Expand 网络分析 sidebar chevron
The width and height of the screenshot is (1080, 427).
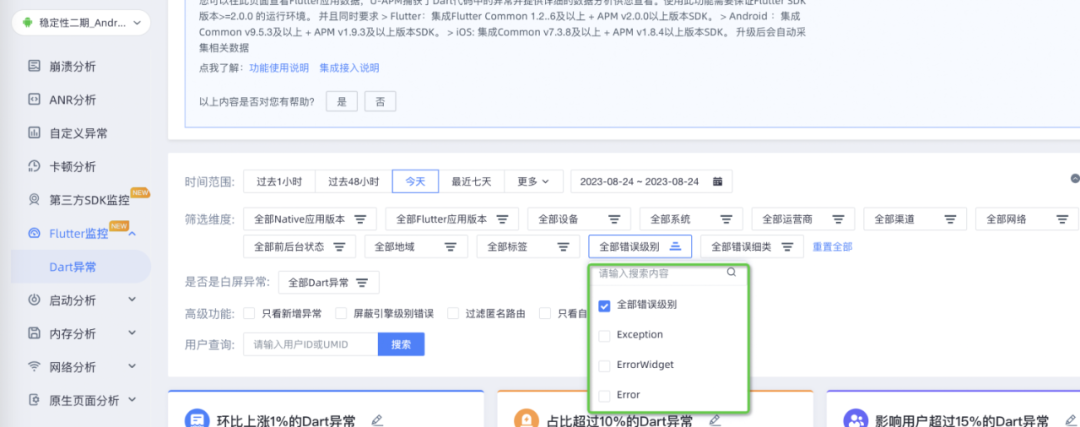(132, 366)
